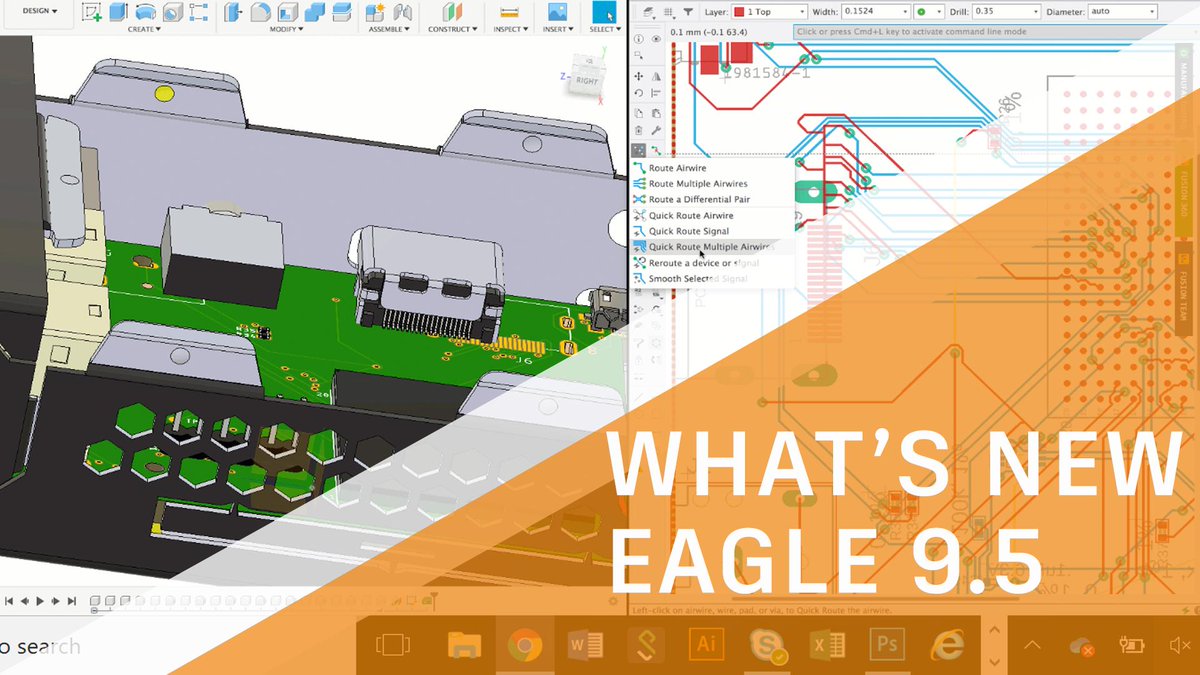This screenshot has width=1200, height=675.
Task: Choose Route Multiple Airwires menu entry
Action: point(711,184)
